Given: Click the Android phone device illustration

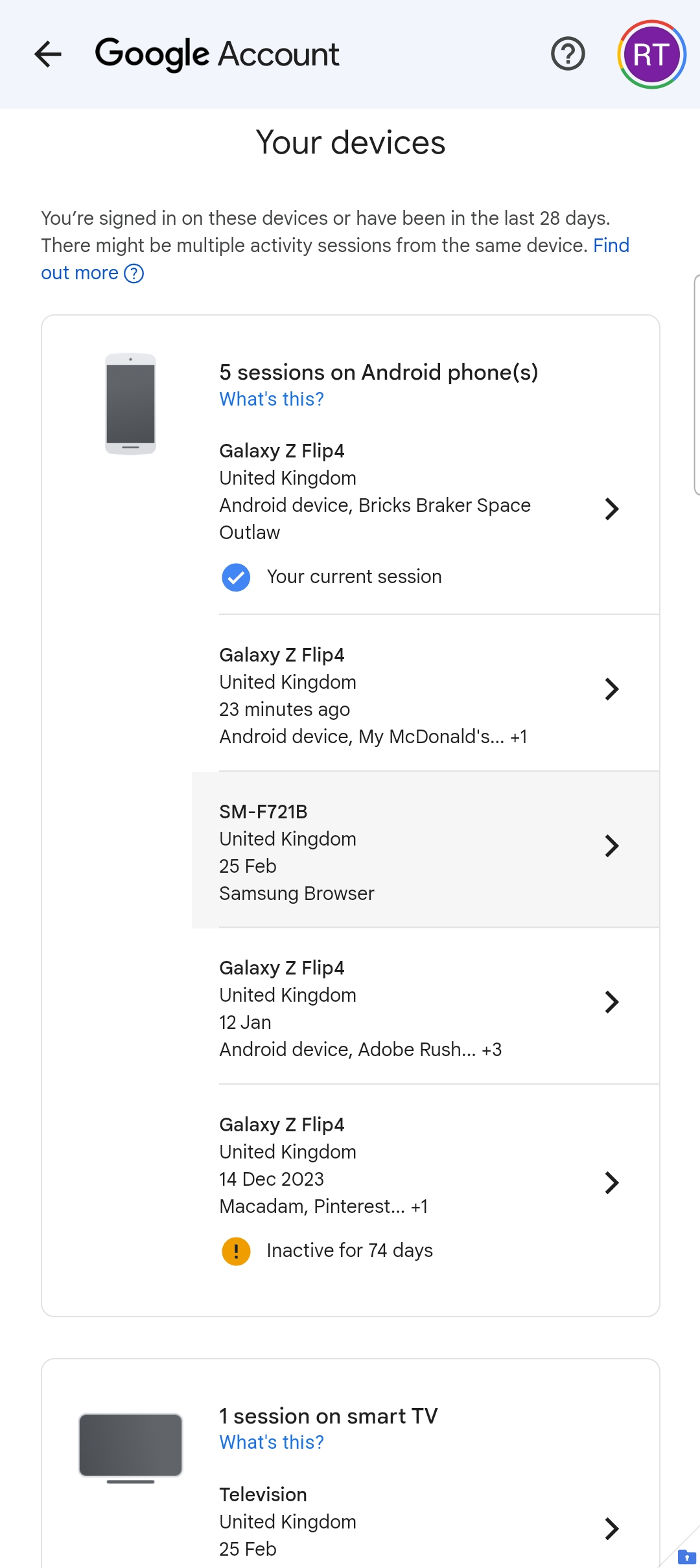Looking at the screenshot, I should 130,404.
